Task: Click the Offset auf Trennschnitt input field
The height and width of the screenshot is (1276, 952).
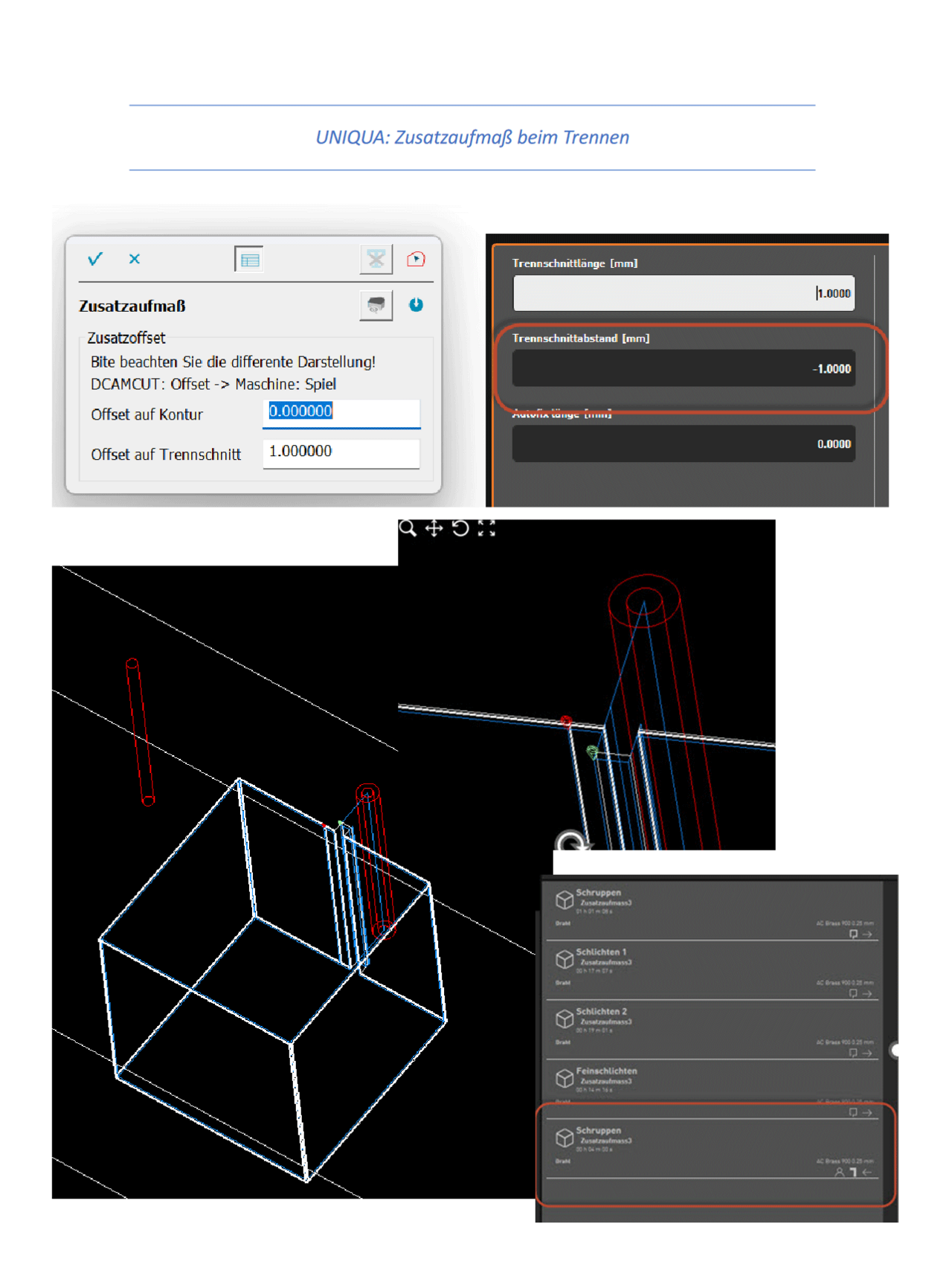Action: point(341,452)
